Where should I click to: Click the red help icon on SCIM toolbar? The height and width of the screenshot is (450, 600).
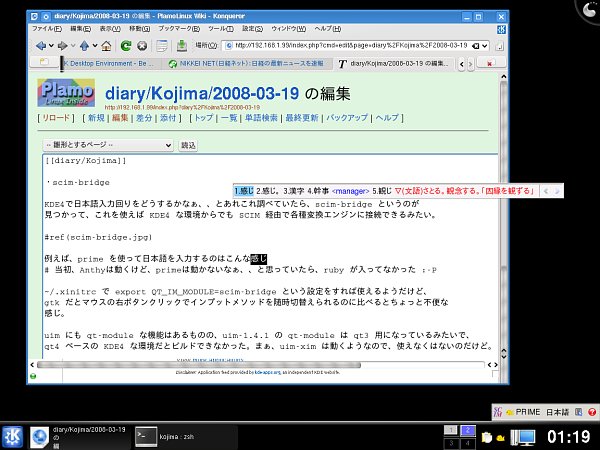coord(592,412)
